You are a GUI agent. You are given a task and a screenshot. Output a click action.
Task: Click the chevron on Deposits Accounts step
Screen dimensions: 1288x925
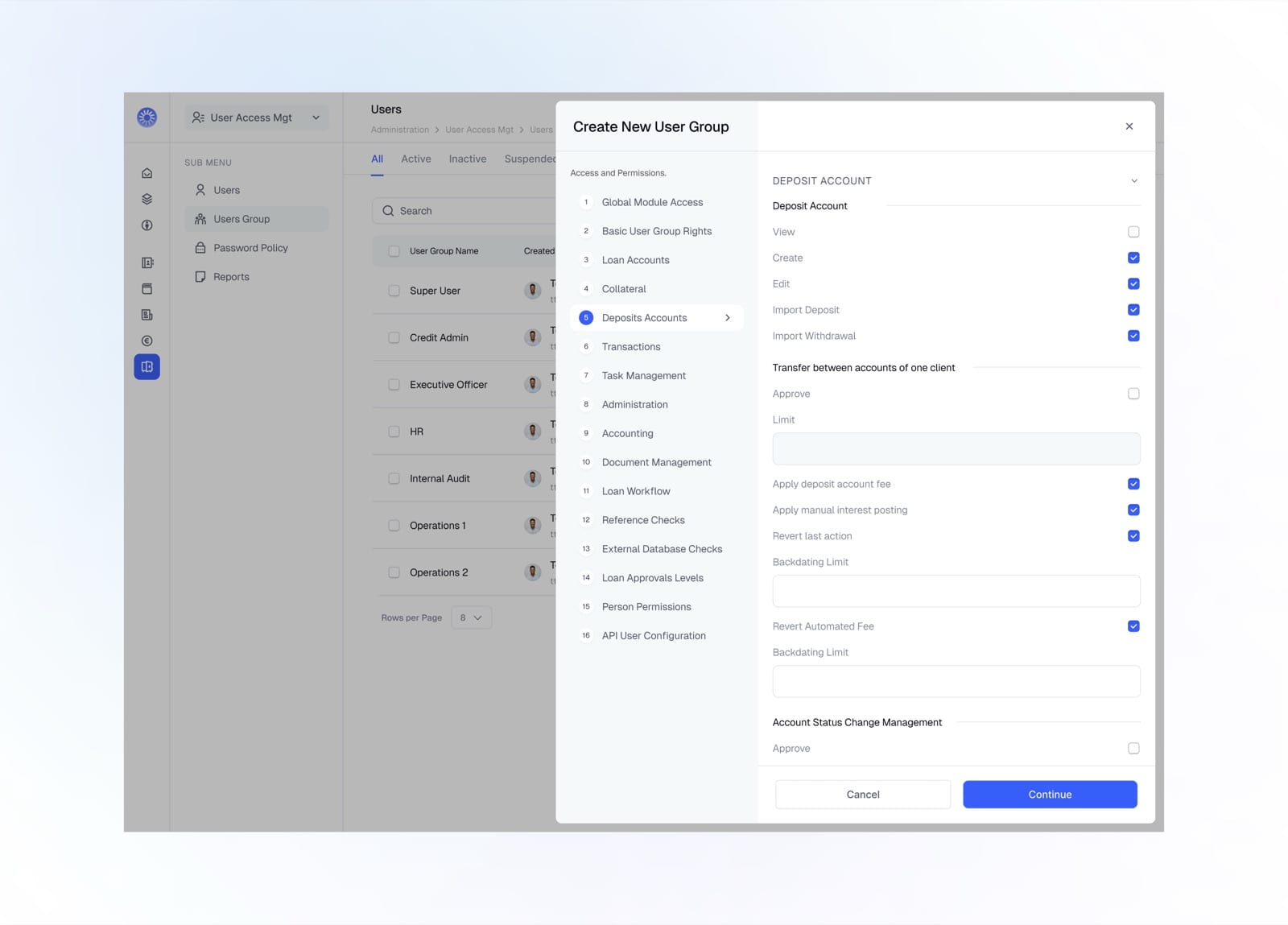[728, 318]
